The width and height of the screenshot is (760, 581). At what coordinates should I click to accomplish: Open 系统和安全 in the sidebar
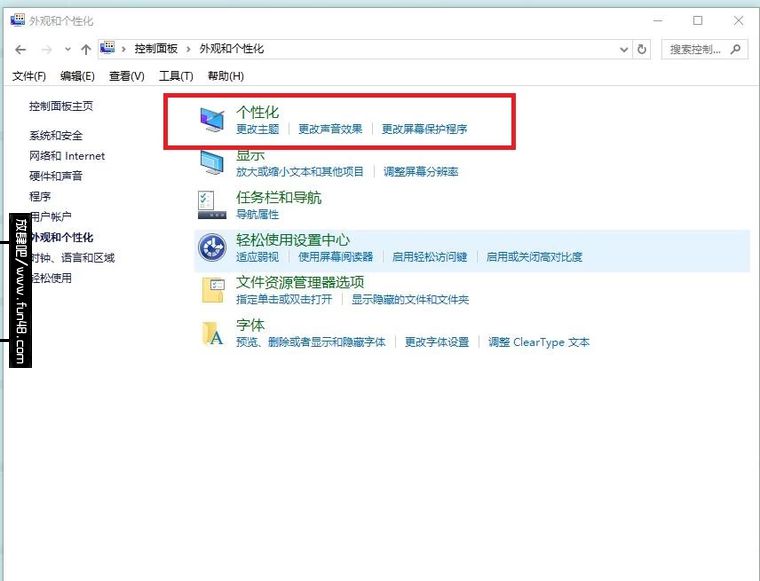pyautogui.click(x=56, y=135)
